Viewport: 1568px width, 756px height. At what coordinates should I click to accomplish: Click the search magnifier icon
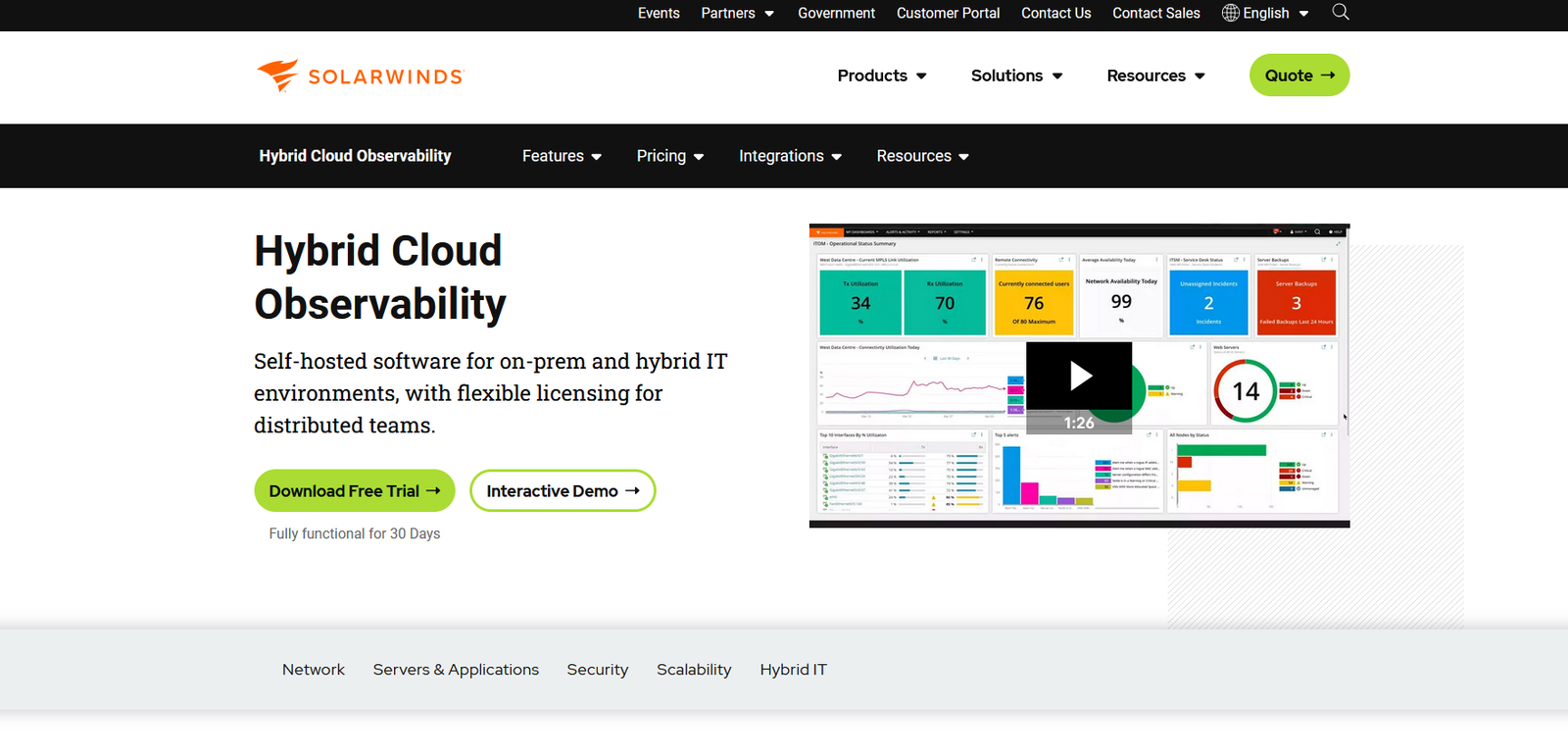point(1341,12)
